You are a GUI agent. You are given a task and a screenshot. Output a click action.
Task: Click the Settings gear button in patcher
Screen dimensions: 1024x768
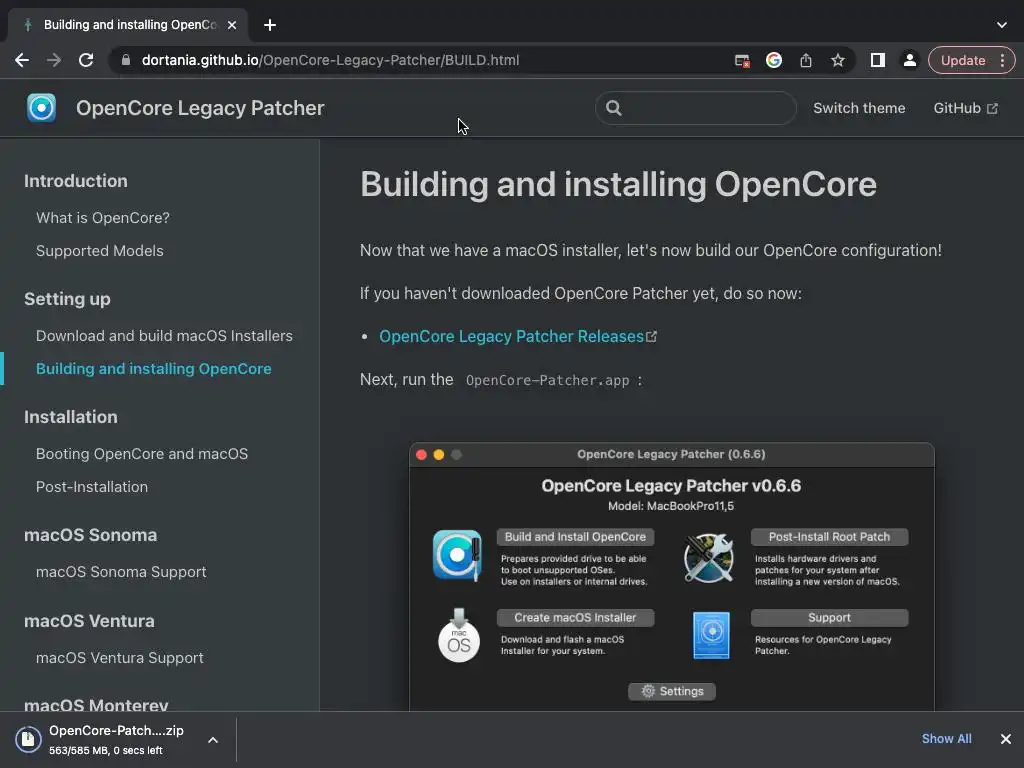671,692
